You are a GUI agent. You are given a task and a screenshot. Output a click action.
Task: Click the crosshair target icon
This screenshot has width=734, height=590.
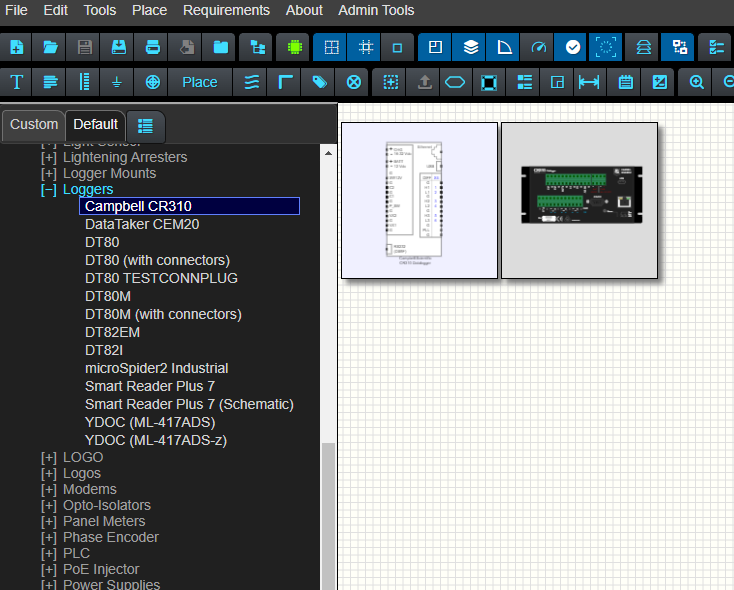tap(153, 82)
